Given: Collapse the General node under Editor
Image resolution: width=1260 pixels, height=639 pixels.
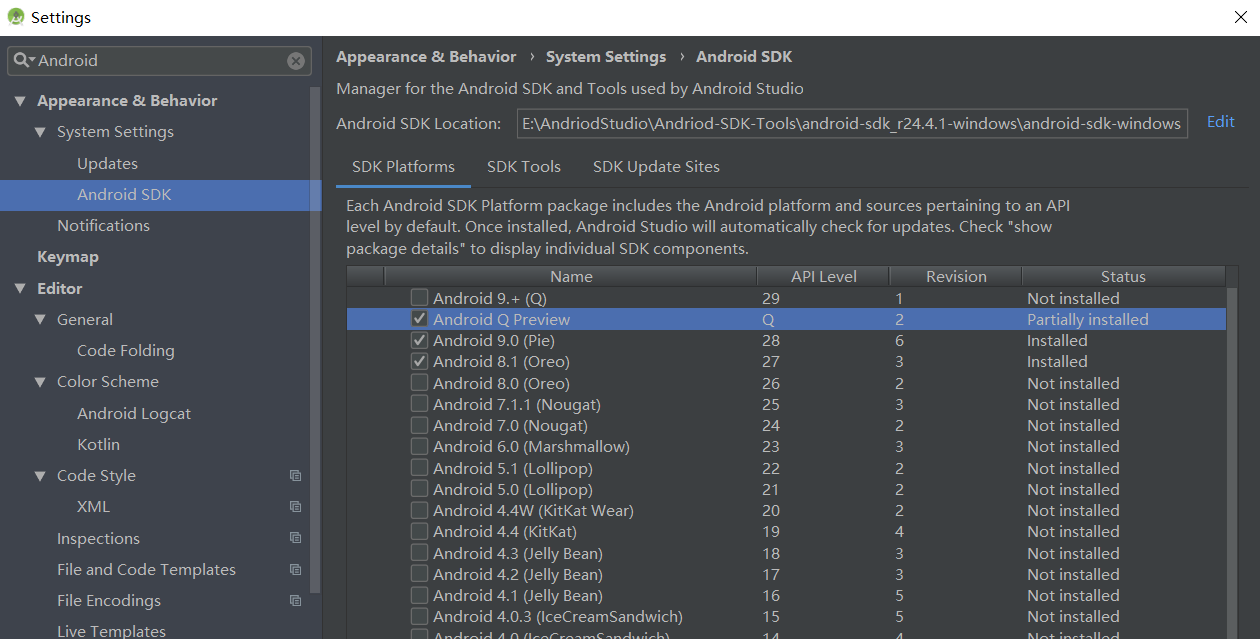Looking at the screenshot, I should click(40, 320).
